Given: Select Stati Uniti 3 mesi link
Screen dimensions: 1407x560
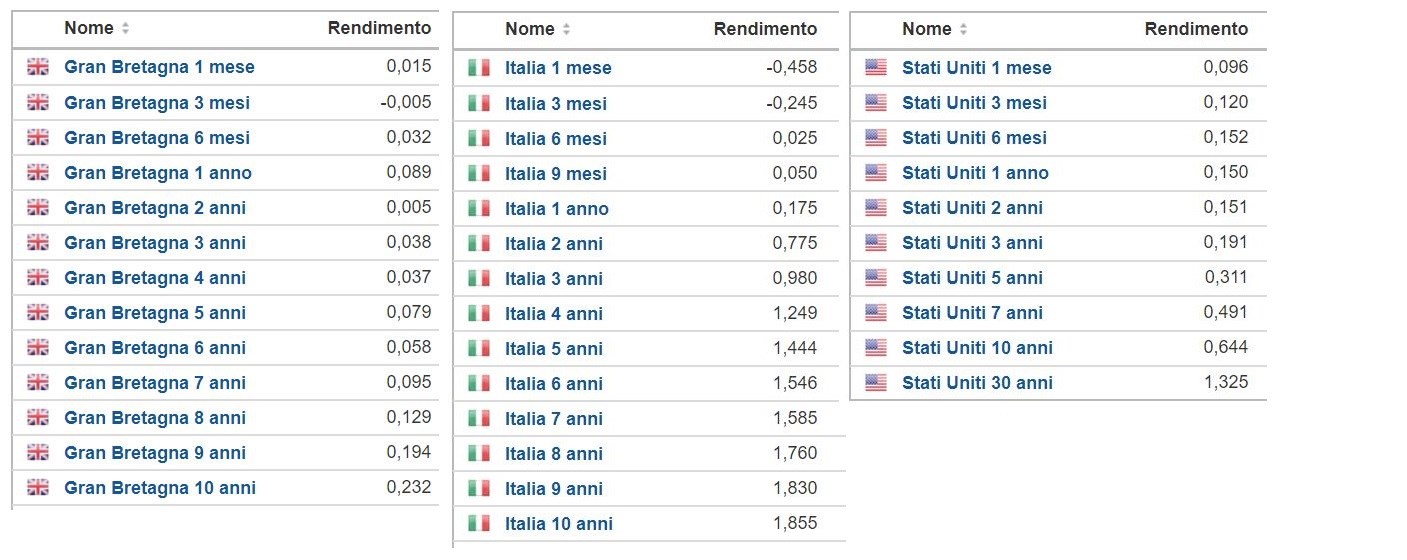Looking at the screenshot, I should tap(974, 103).
